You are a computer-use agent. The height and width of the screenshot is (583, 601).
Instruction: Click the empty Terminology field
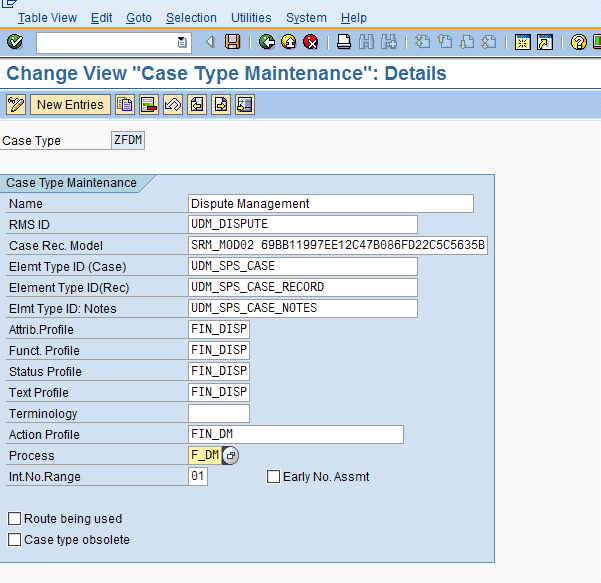(x=218, y=414)
